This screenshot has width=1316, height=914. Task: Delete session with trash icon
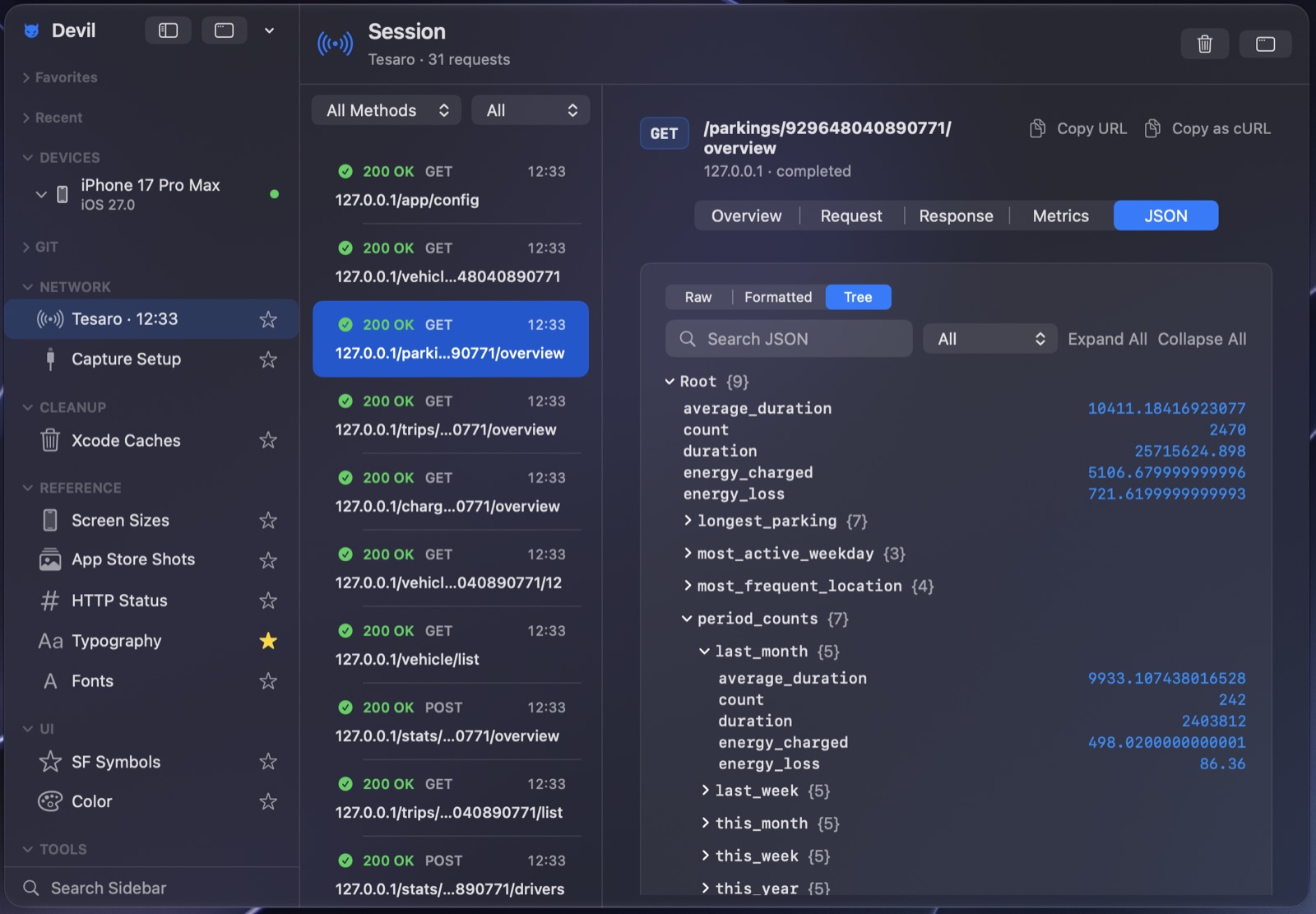[1204, 44]
